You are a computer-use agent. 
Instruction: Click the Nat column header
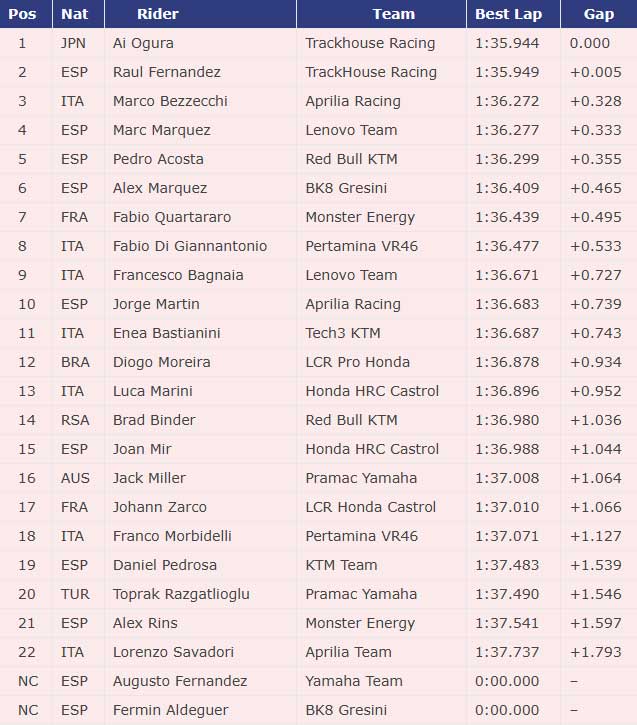(x=74, y=14)
